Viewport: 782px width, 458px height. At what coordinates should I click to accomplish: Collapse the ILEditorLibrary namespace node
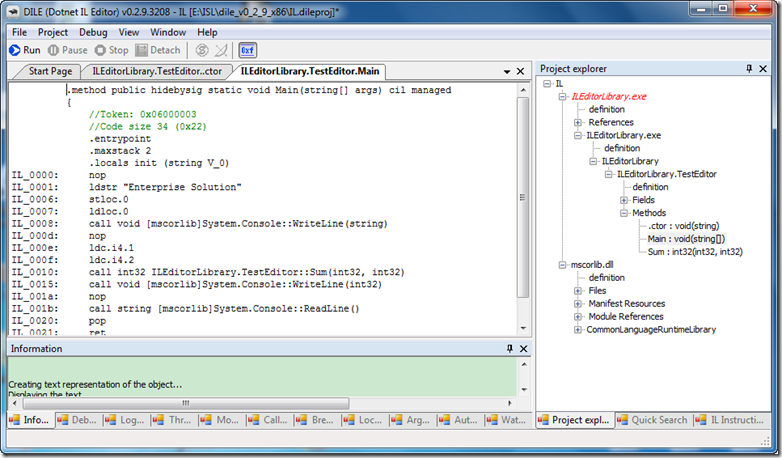click(x=593, y=161)
